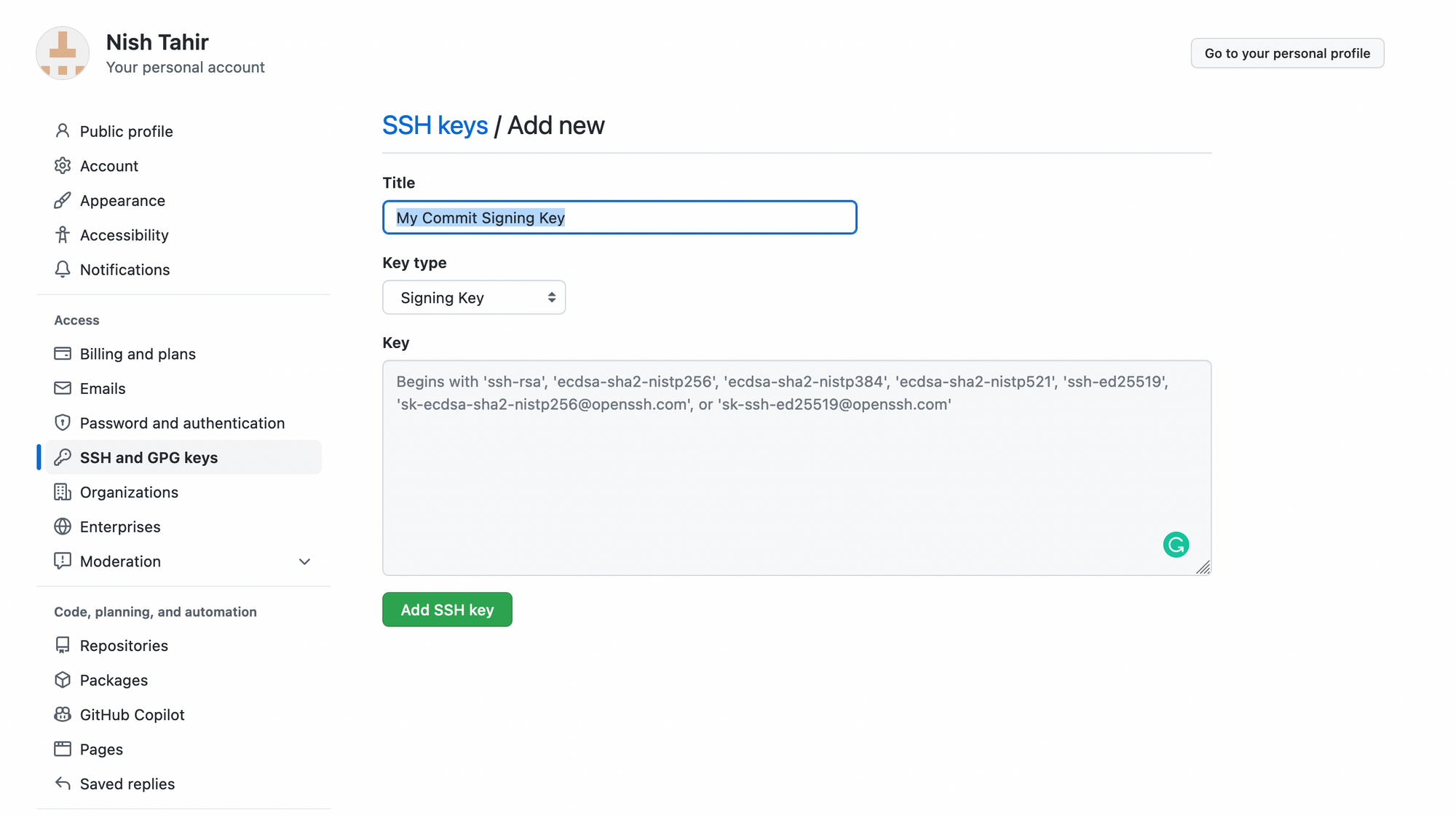1456x817 pixels.
Task: Open Saved replies settings
Action: pos(127,784)
